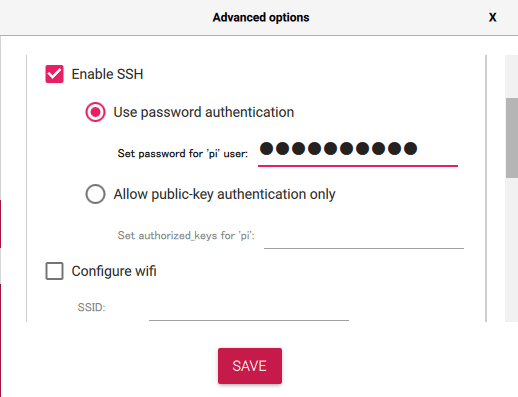The height and width of the screenshot is (397, 518).
Task: Click into the SSID text field
Action: tap(249, 308)
